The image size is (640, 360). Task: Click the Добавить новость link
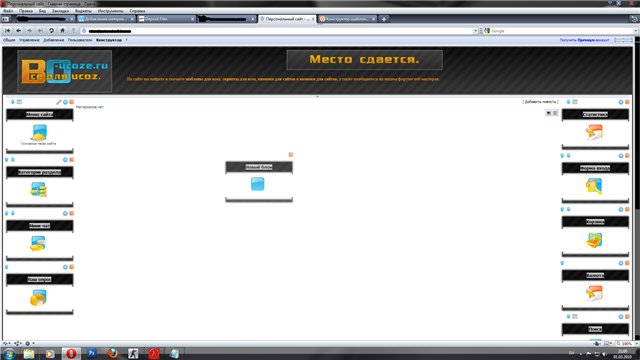pos(540,102)
